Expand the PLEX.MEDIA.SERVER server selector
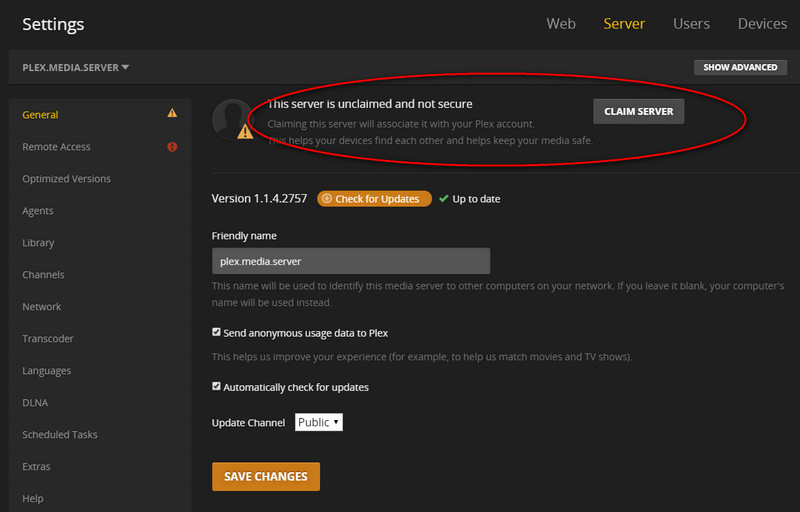Image resolution: width=800 pixels, height=512 pixels. click(x=76, y=67)
